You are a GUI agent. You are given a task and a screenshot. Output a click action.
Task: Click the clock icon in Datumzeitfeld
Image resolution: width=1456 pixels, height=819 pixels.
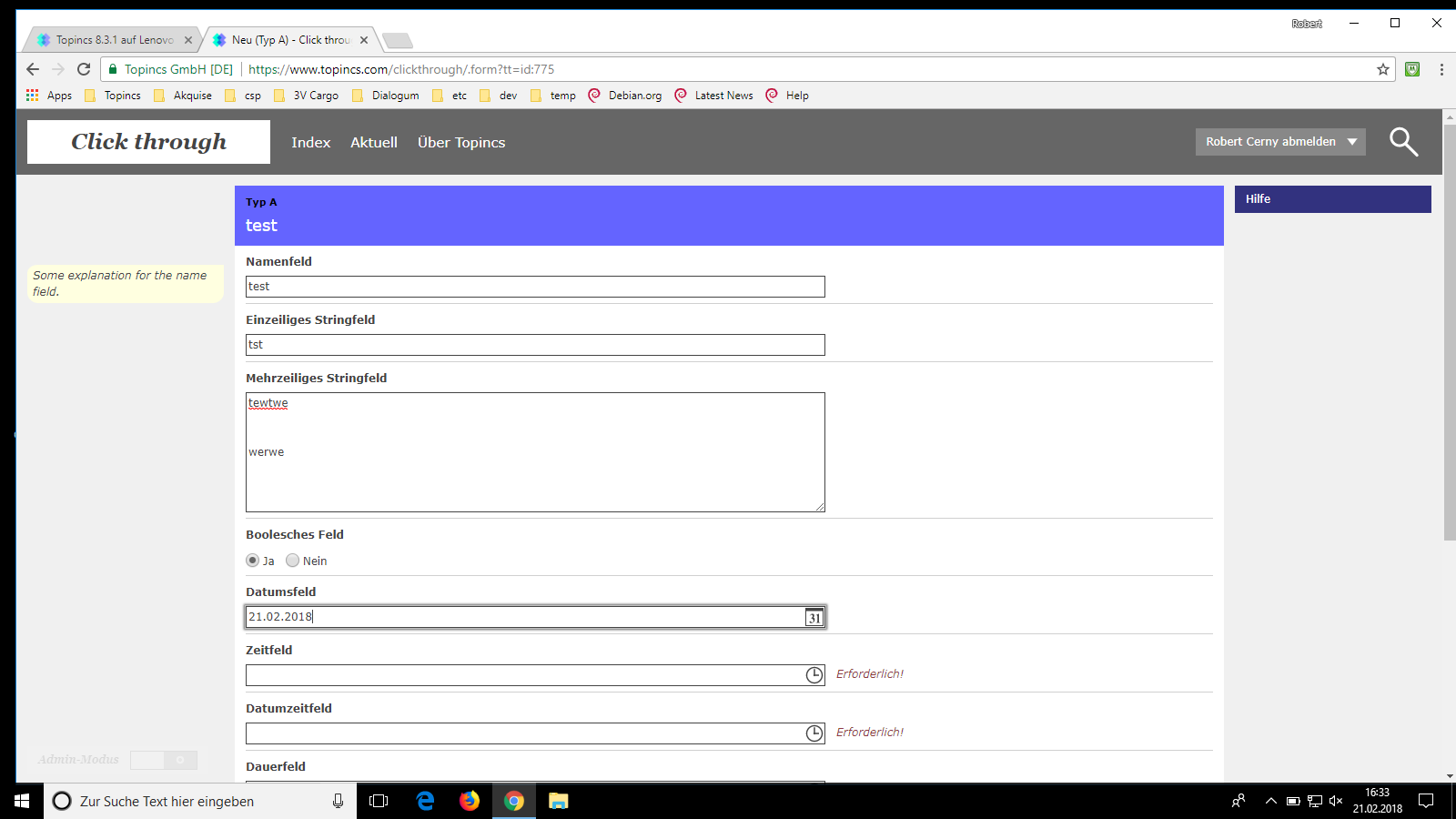pos(814,733)
